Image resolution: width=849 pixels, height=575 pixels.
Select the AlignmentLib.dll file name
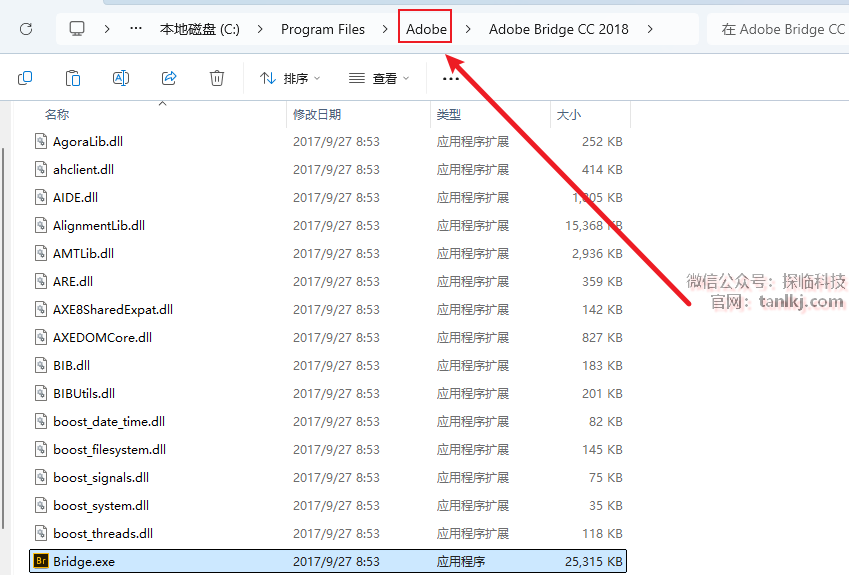(x=99, y=225)
